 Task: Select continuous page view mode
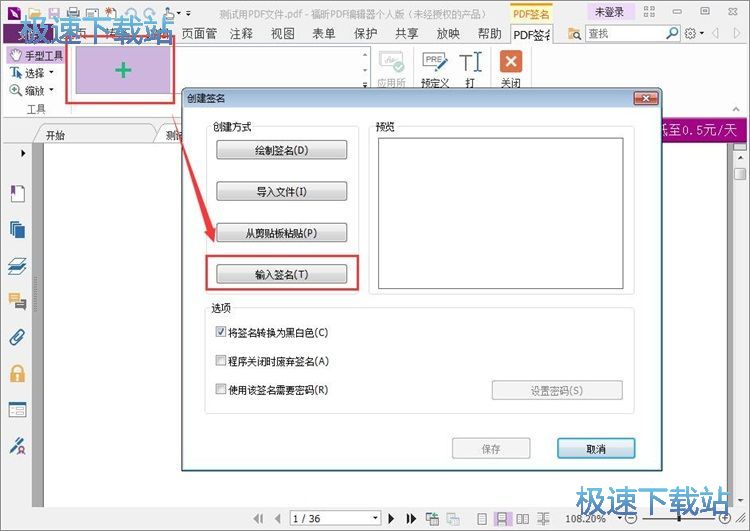pos(502,519)
